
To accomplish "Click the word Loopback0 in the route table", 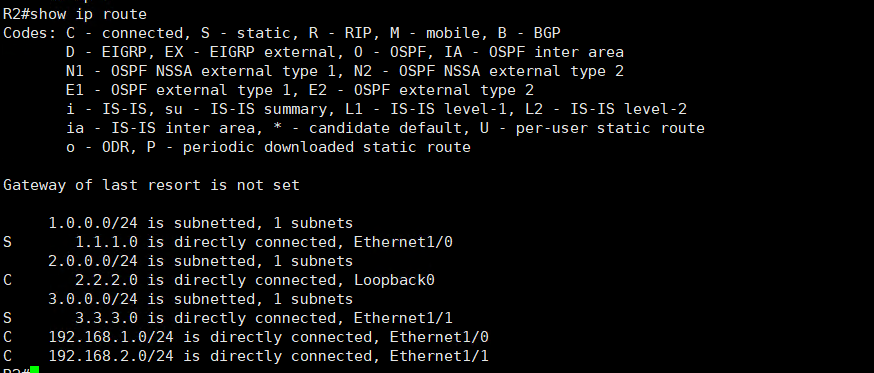I will tap(395, 280).
